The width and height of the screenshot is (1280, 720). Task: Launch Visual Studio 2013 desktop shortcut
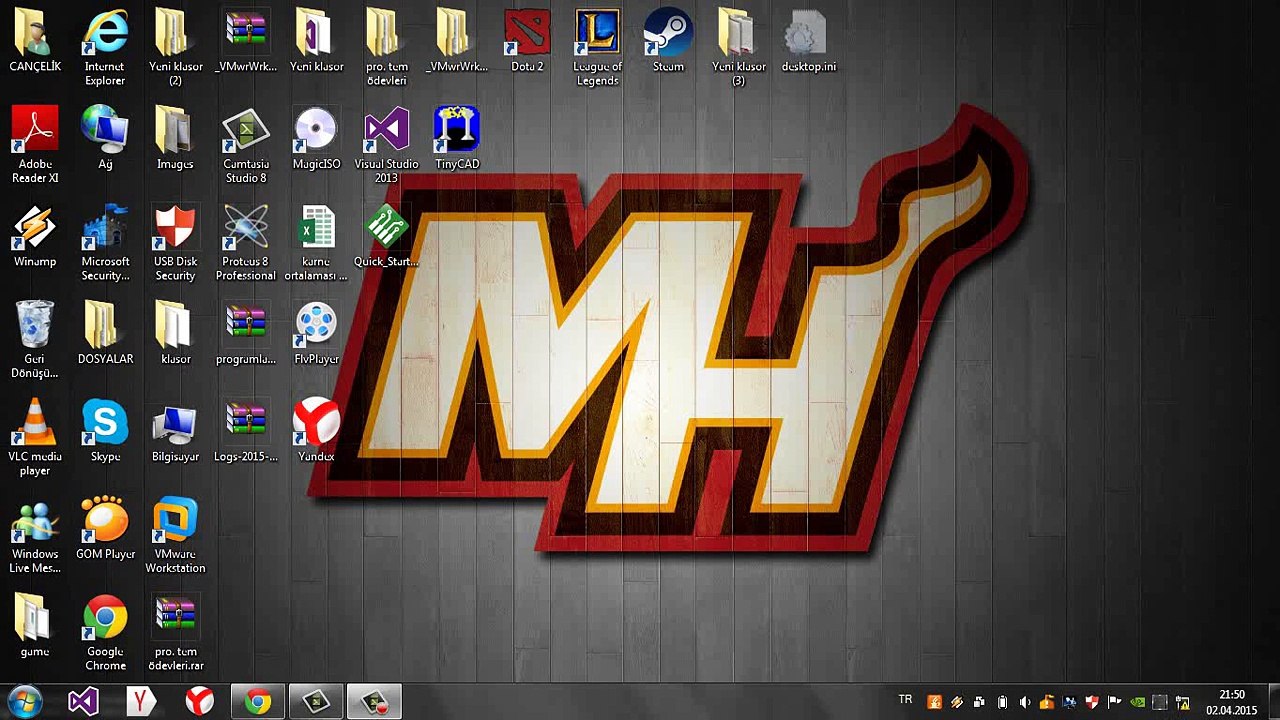(386, 145)
